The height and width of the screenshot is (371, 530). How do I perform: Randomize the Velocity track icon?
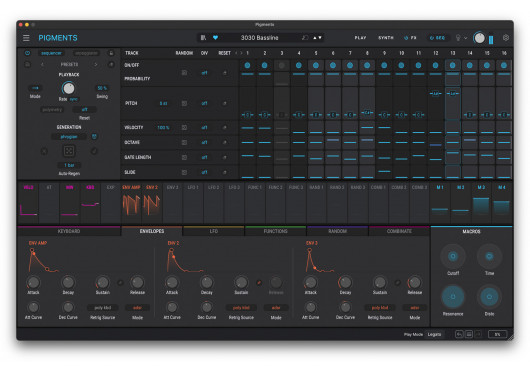pyautogui.click(x=184, y=127)
